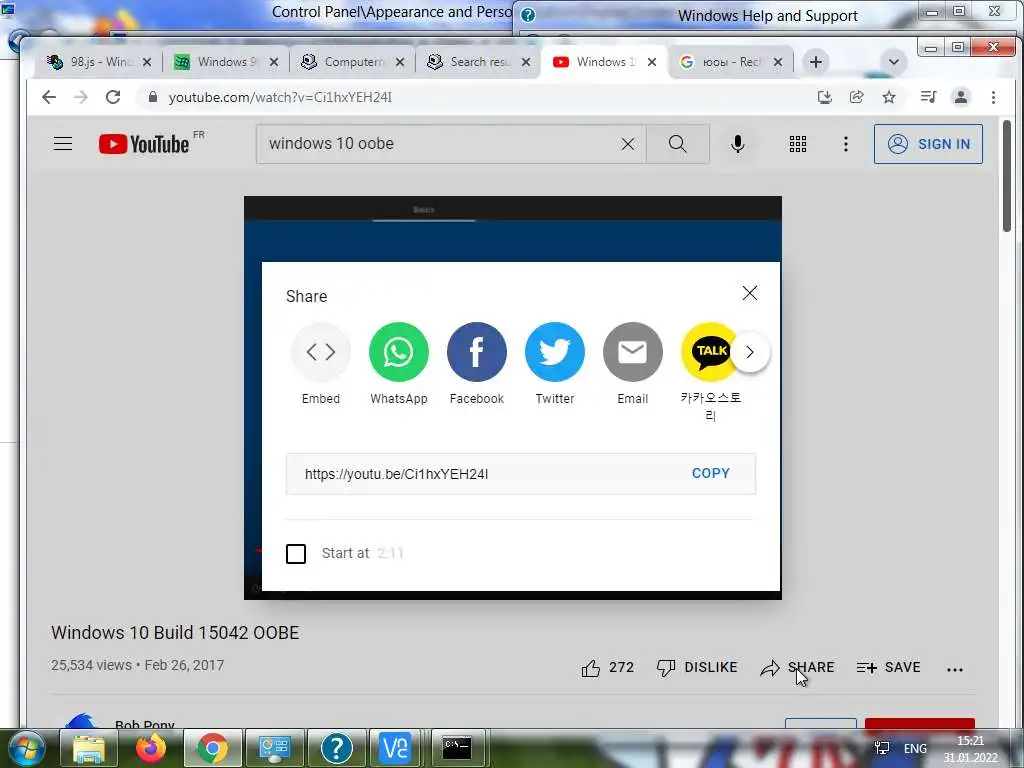
Task: Share this page icon in omnibox
Action: point(857,97)
